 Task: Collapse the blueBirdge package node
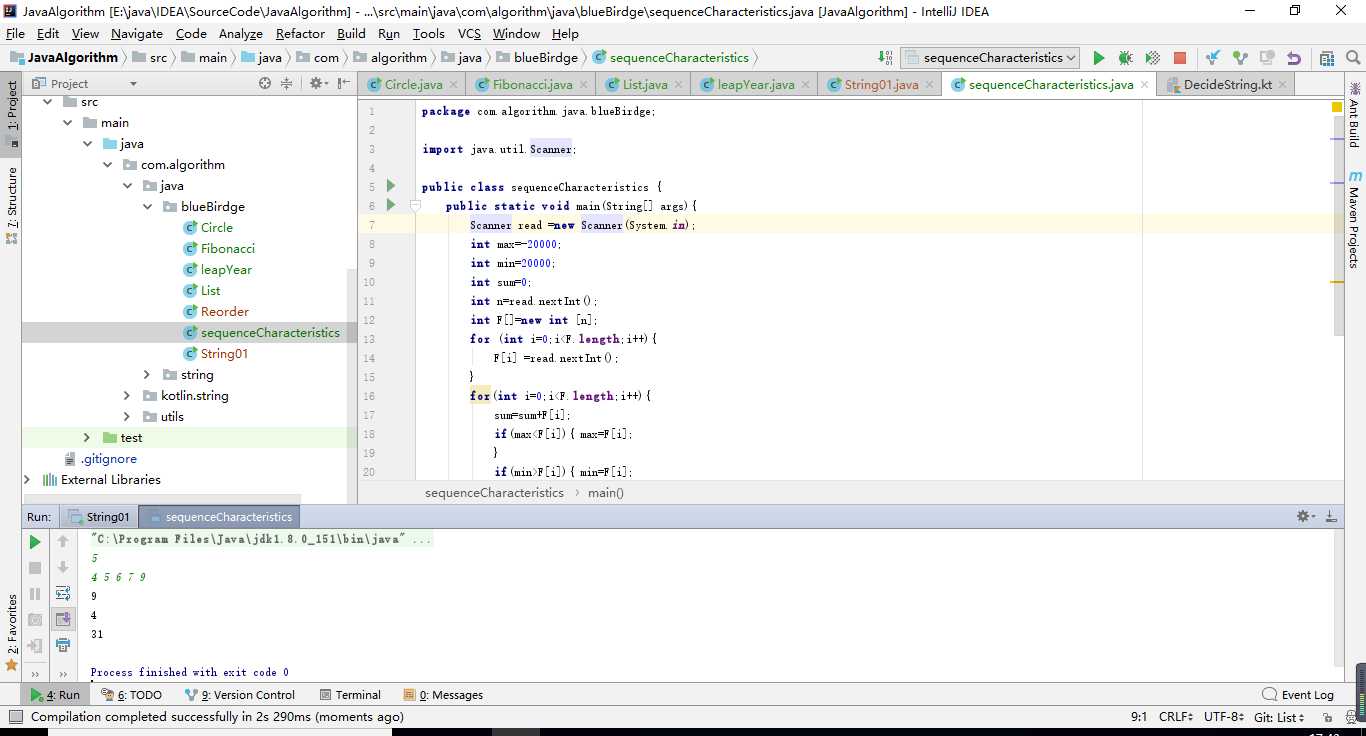147,207
